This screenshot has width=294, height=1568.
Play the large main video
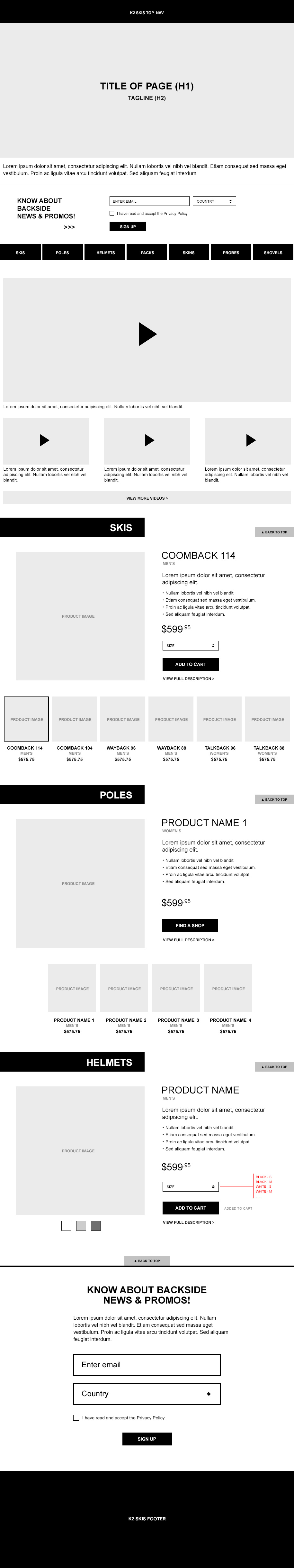[x=147, y=334]
